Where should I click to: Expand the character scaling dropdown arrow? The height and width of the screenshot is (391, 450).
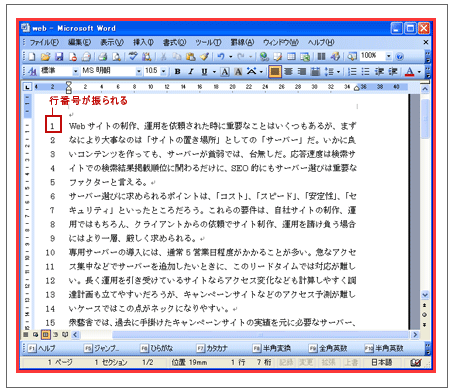point(261,71)
